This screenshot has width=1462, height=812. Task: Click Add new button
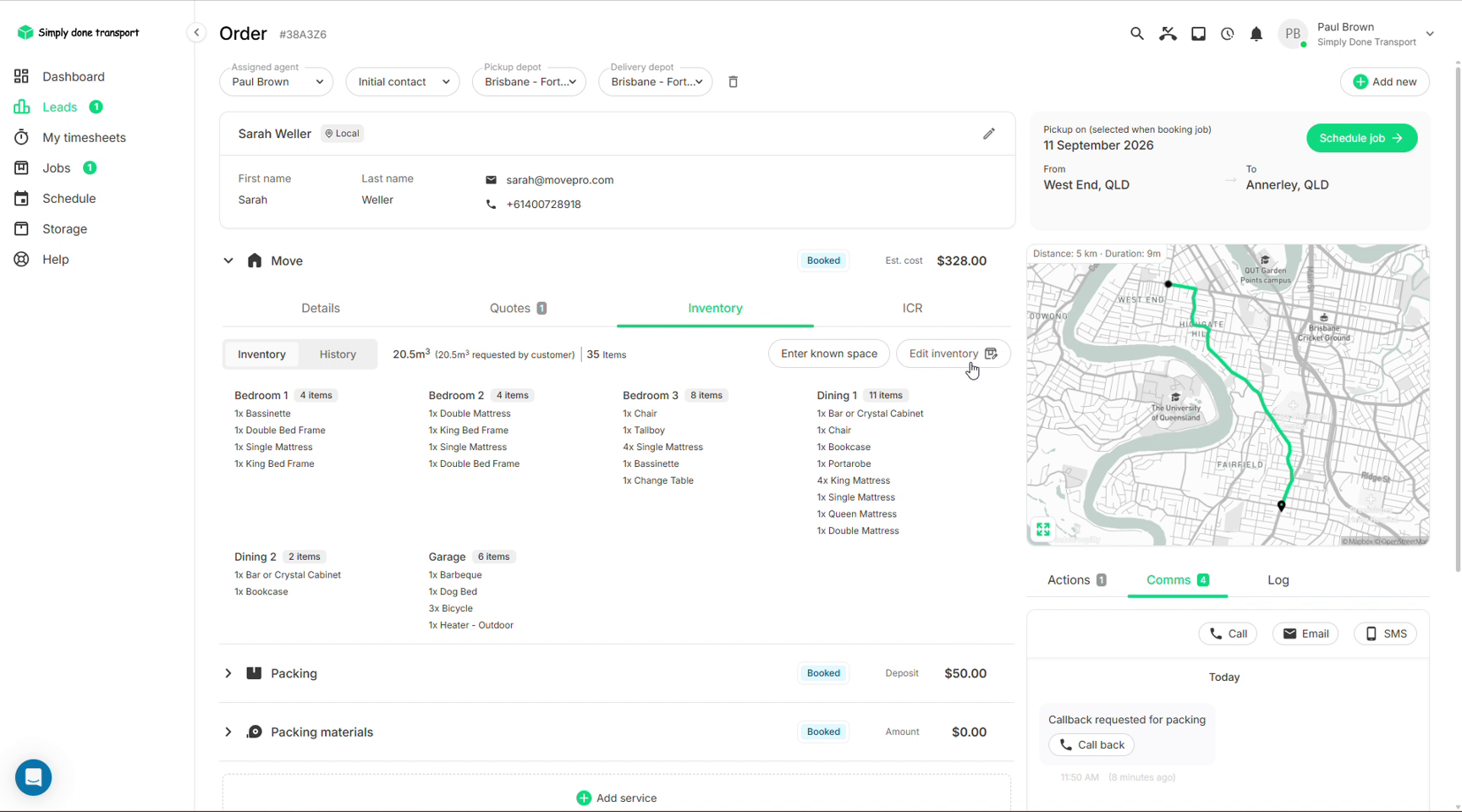[1385, 82]
